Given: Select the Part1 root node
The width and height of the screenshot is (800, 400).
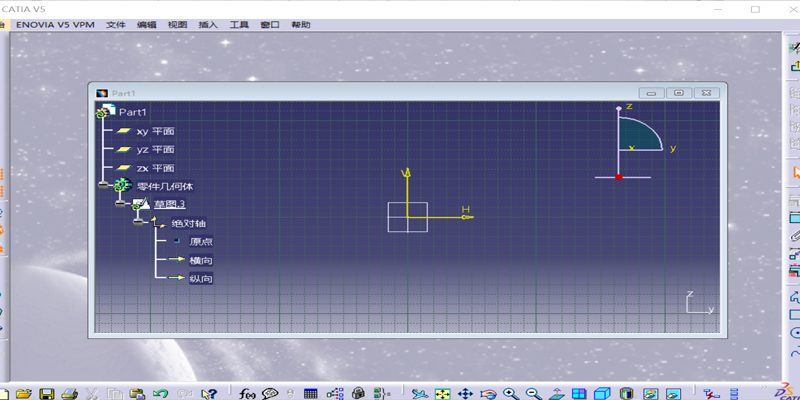Looking at the screenshot, I should (x=133, y=112).
